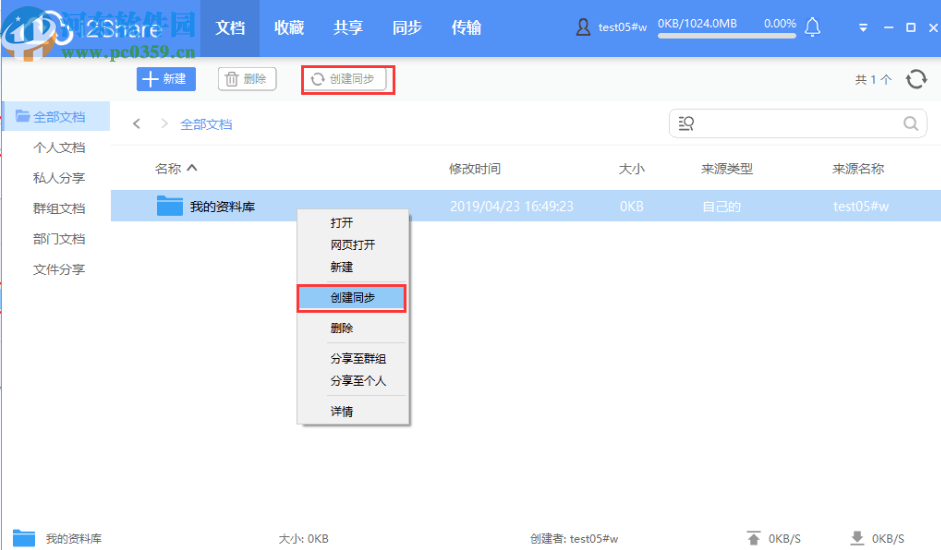Navigate forward with the right chevron

[x=164, y=124]
